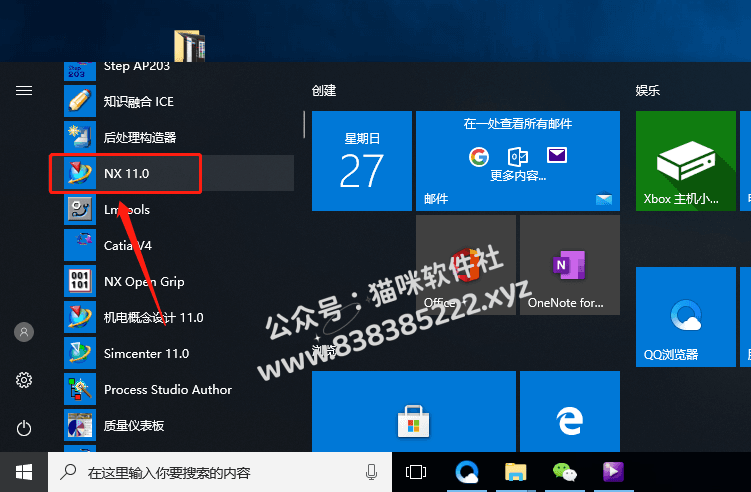751x492 pixels.
Task: Click the microphone icon in search box
Action: tap(371, 472)
